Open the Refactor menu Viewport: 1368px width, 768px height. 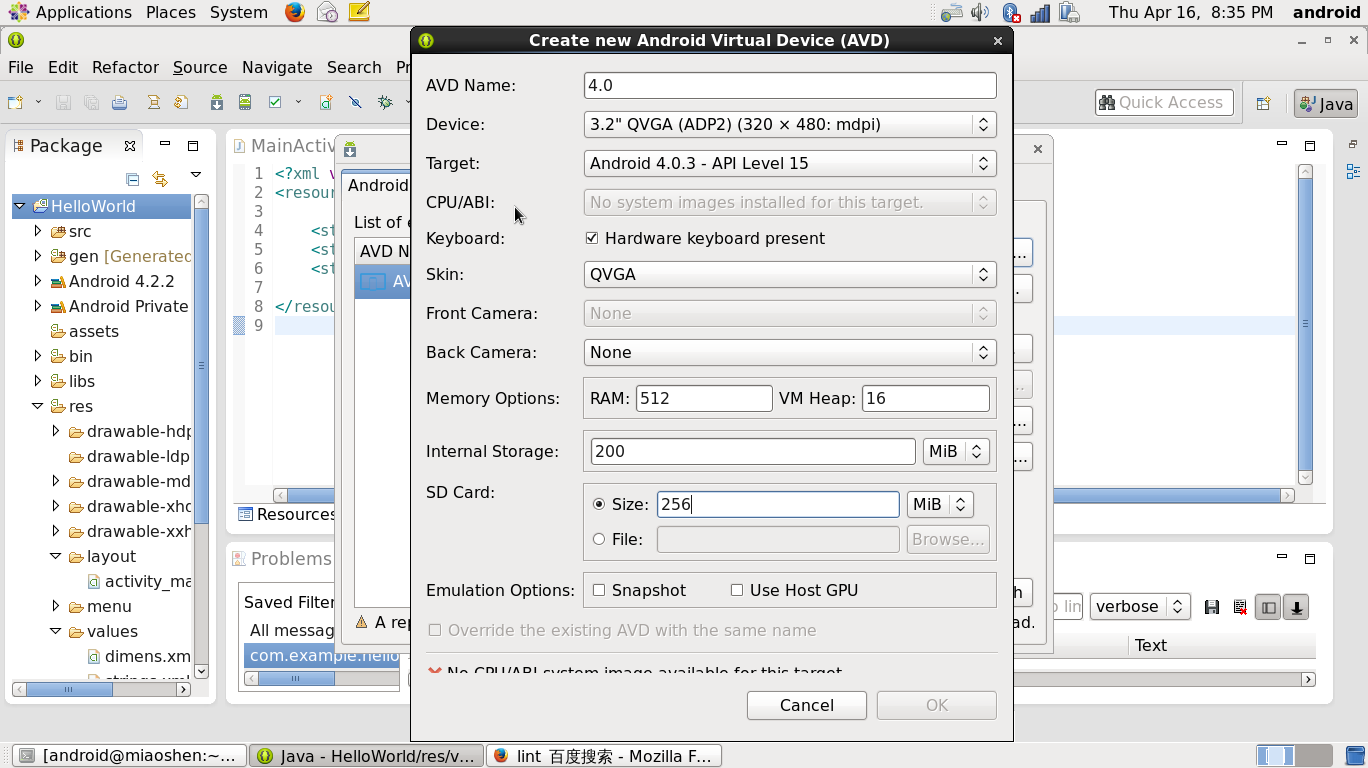[125, 67]
